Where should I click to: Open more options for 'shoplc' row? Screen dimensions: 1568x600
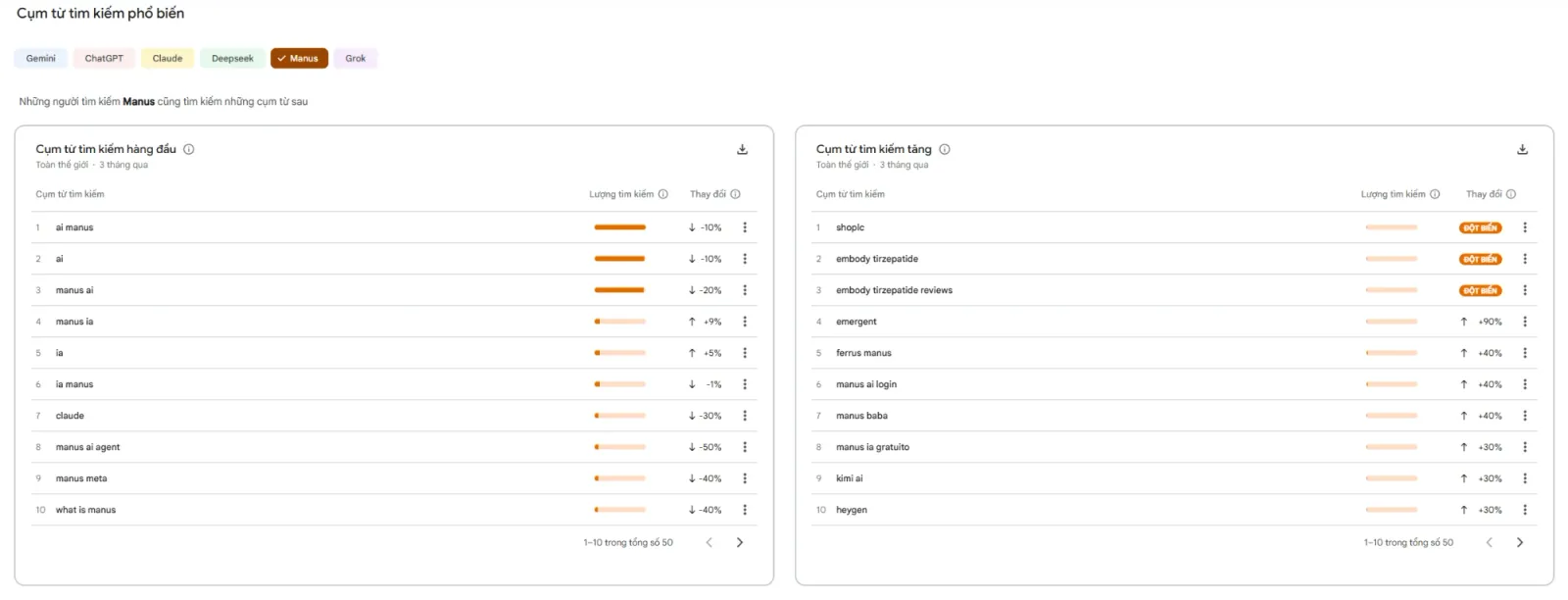[x=1525, y=227]
